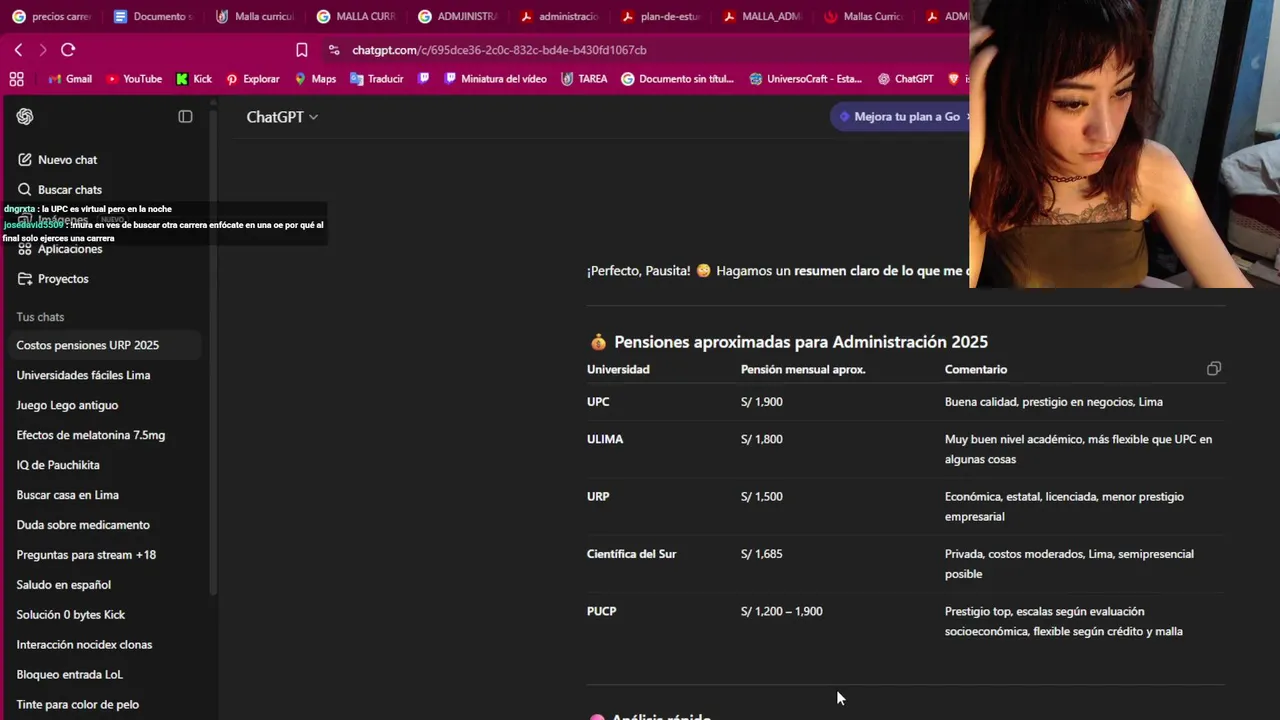1280x720 pixels.
Task: Open chat Juego Lego antiguo
Action: (67, 405)
